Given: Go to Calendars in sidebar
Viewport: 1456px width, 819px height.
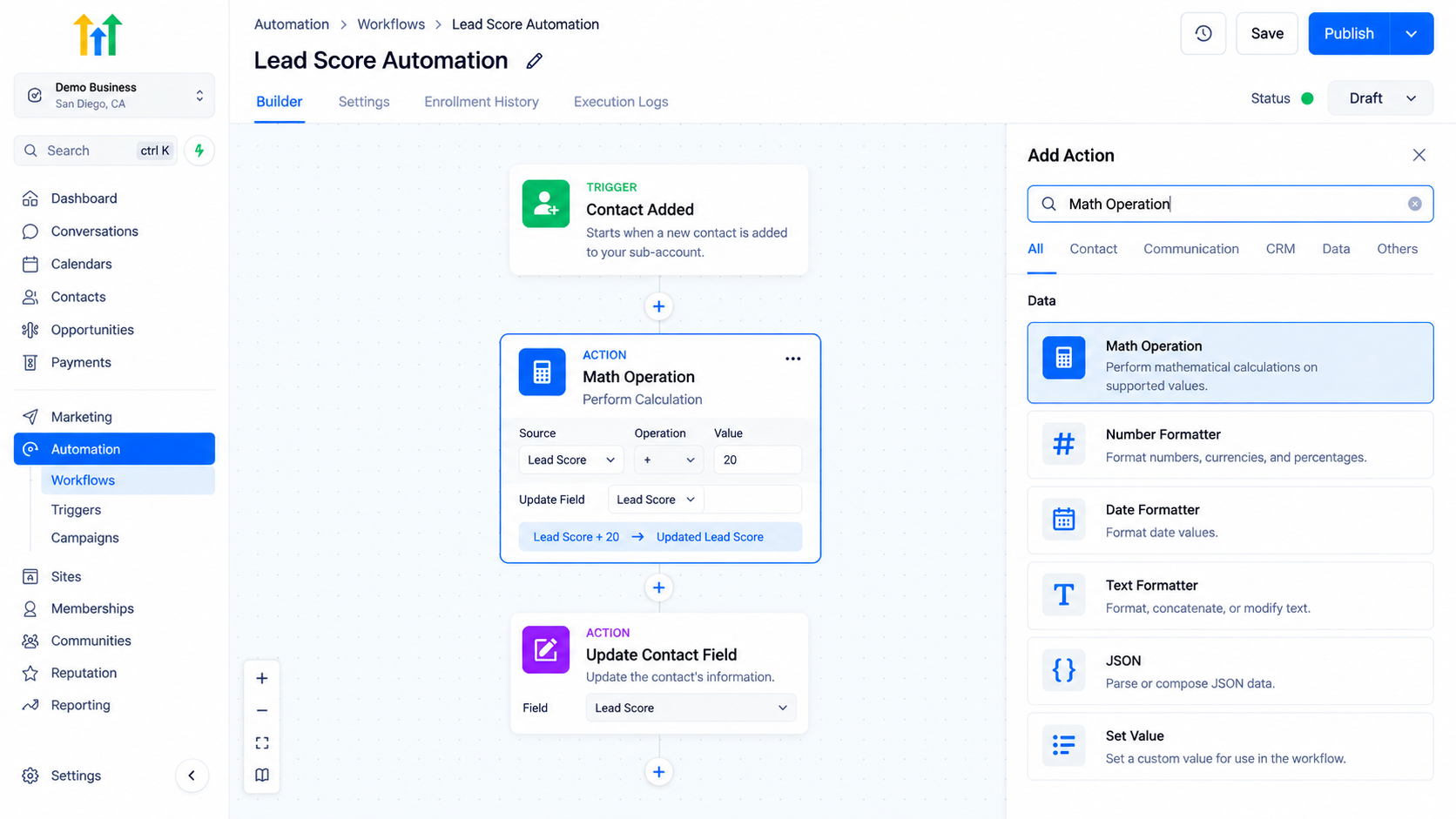Looking at the screenshot, I should tap(81, 264).
